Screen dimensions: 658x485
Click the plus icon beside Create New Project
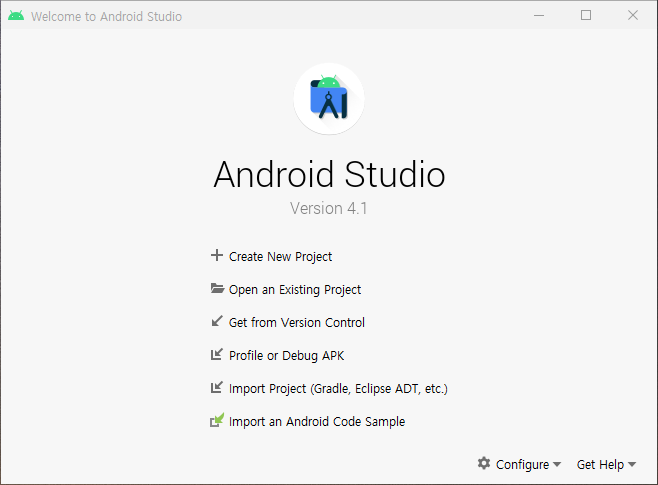click(217, 255)
